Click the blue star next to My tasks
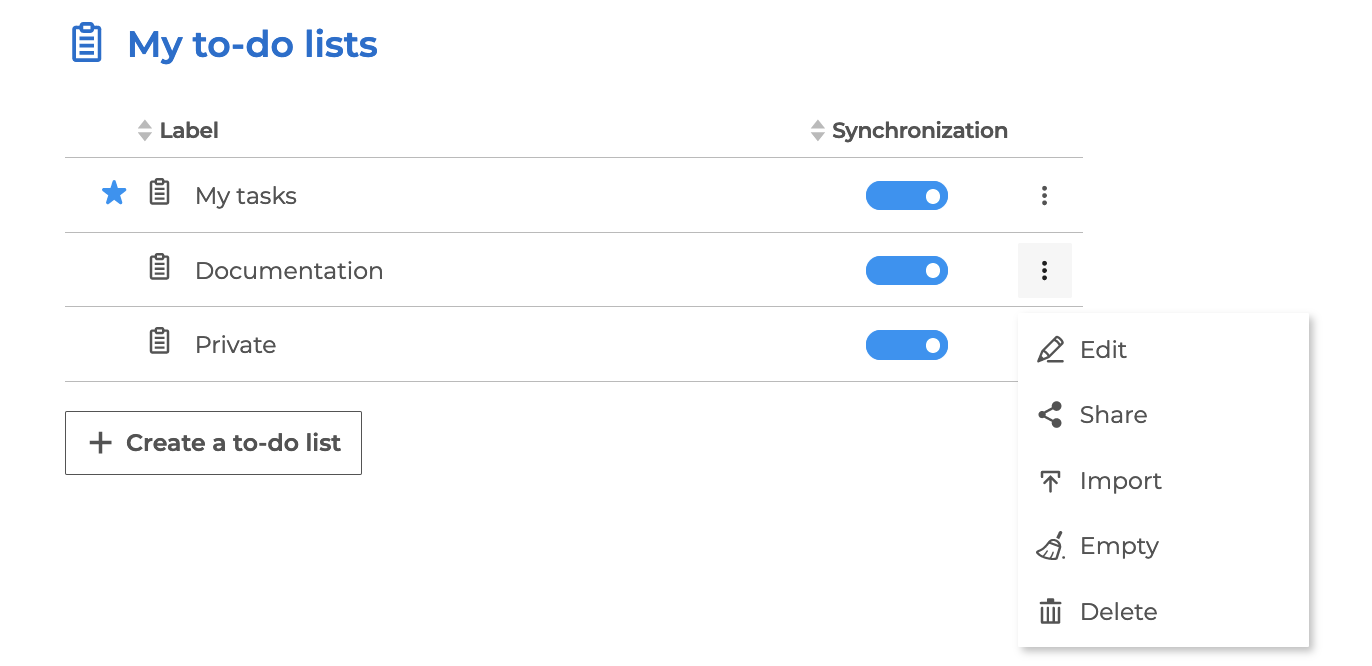The height and width of the screenshot is (666, 1372). [115, 193]
